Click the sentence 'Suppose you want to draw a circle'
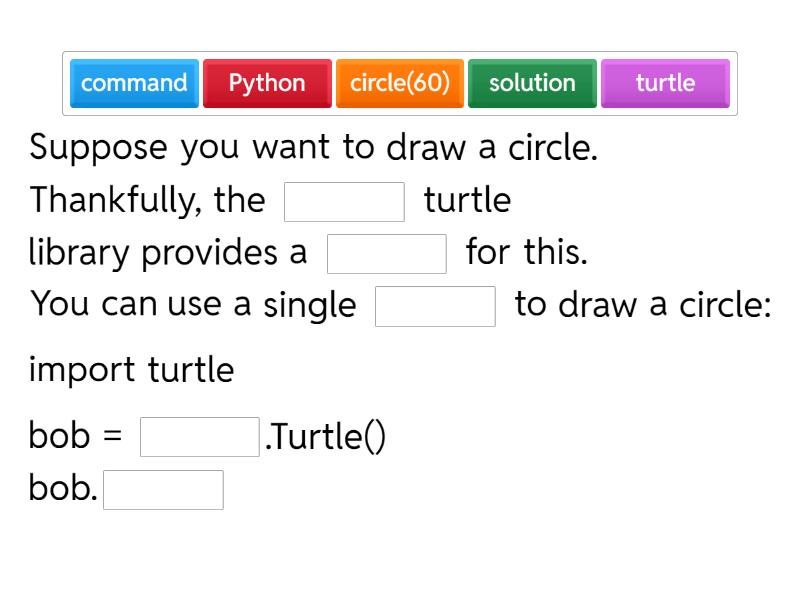This screenshot has width=800, height=600. point(300,147)
